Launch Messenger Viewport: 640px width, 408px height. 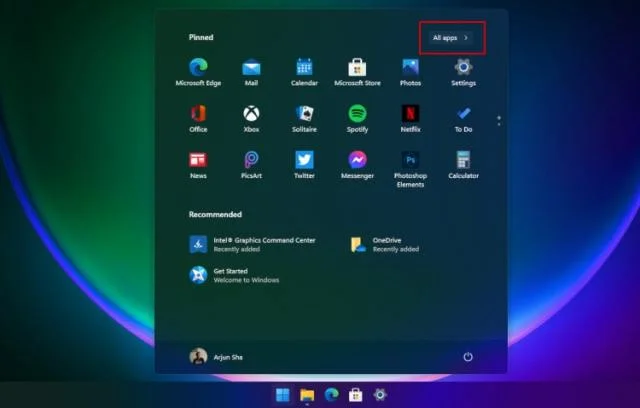pyautogui.click(x=357, y=165)
